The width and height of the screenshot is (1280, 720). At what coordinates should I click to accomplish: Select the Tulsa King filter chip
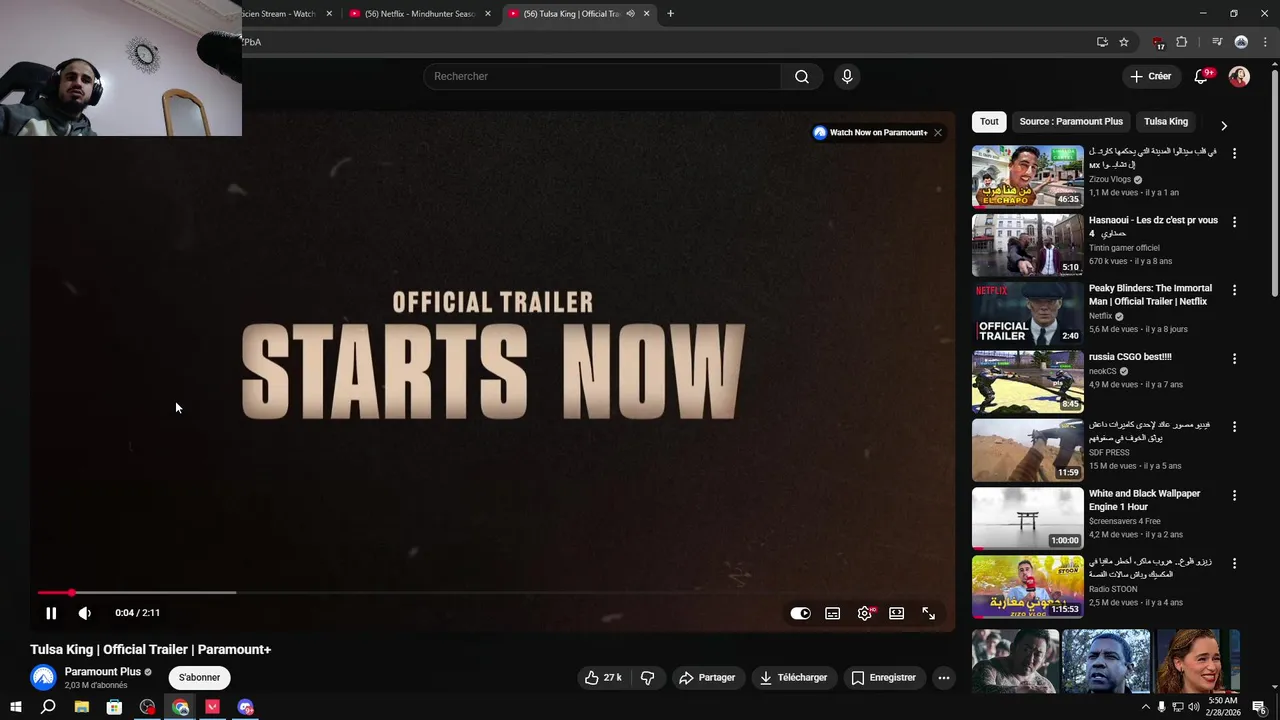[1166, 122]
